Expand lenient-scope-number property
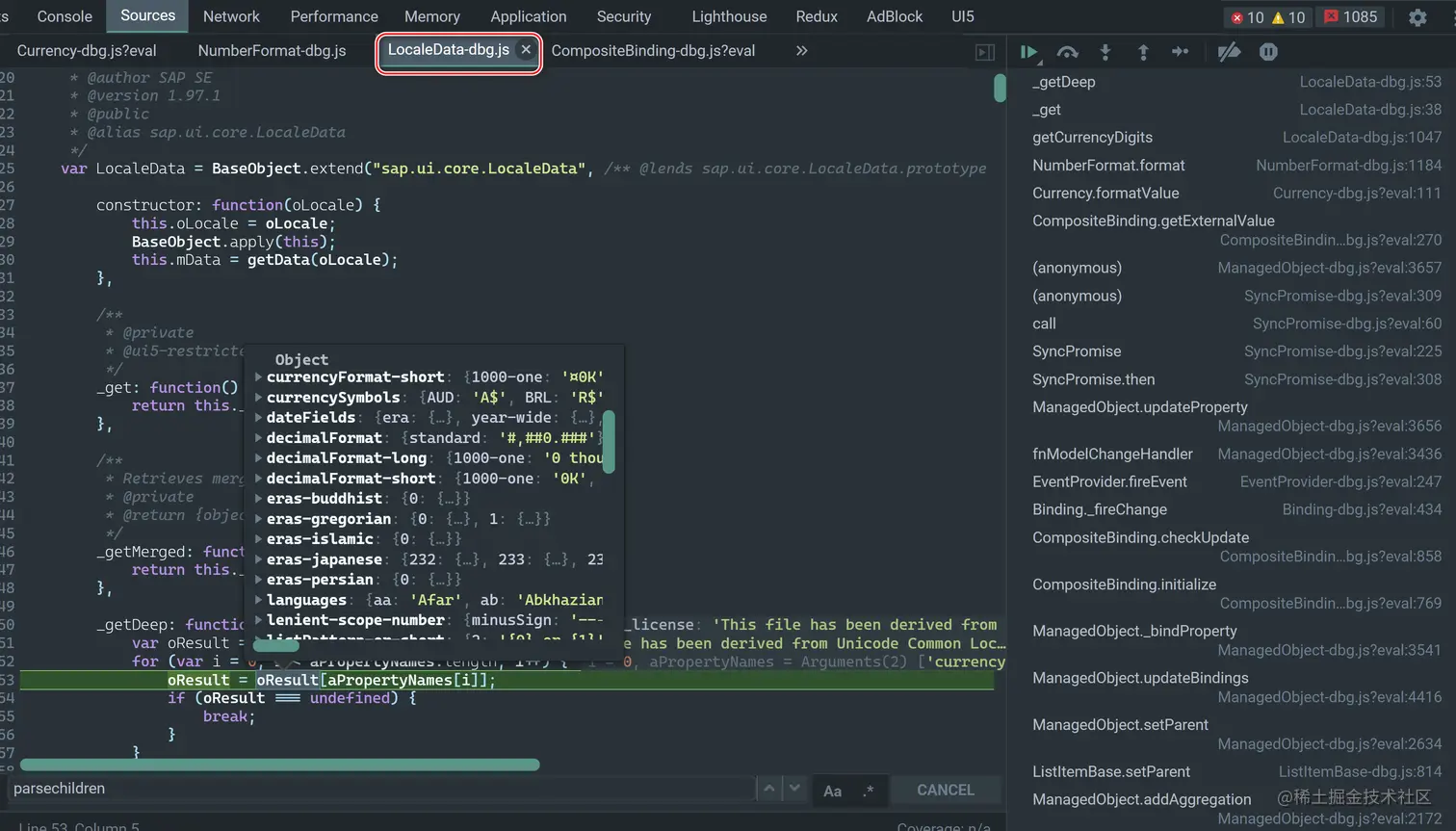 pos(258,620)
